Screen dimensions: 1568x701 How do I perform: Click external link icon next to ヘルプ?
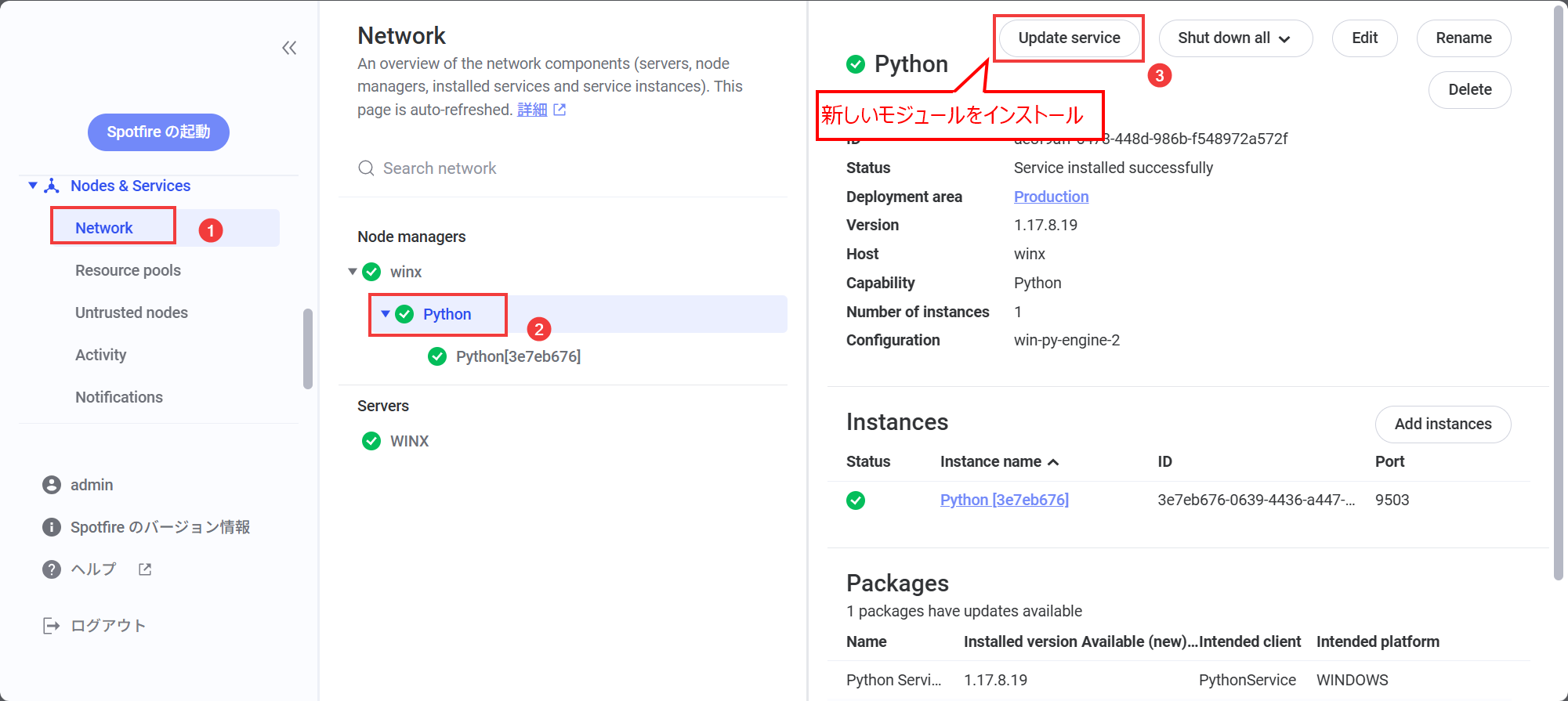[145, 569]
